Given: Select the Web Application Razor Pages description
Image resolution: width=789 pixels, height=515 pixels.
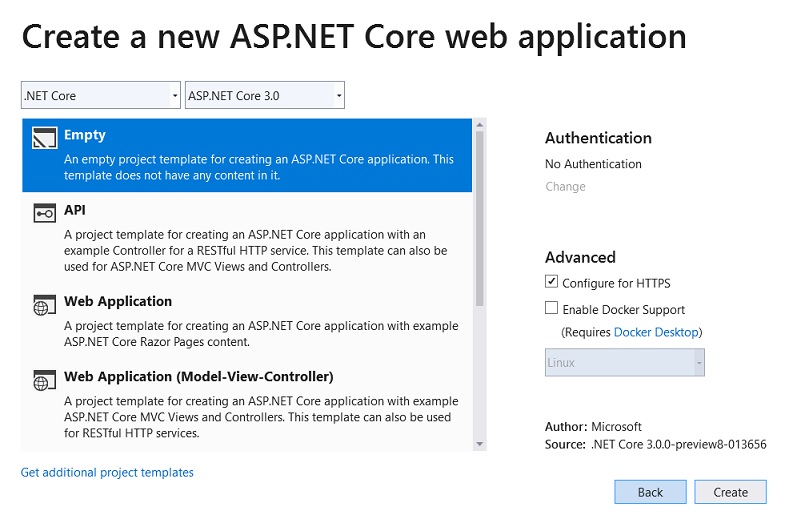Looking at the screenshot, I should (261, 334).
